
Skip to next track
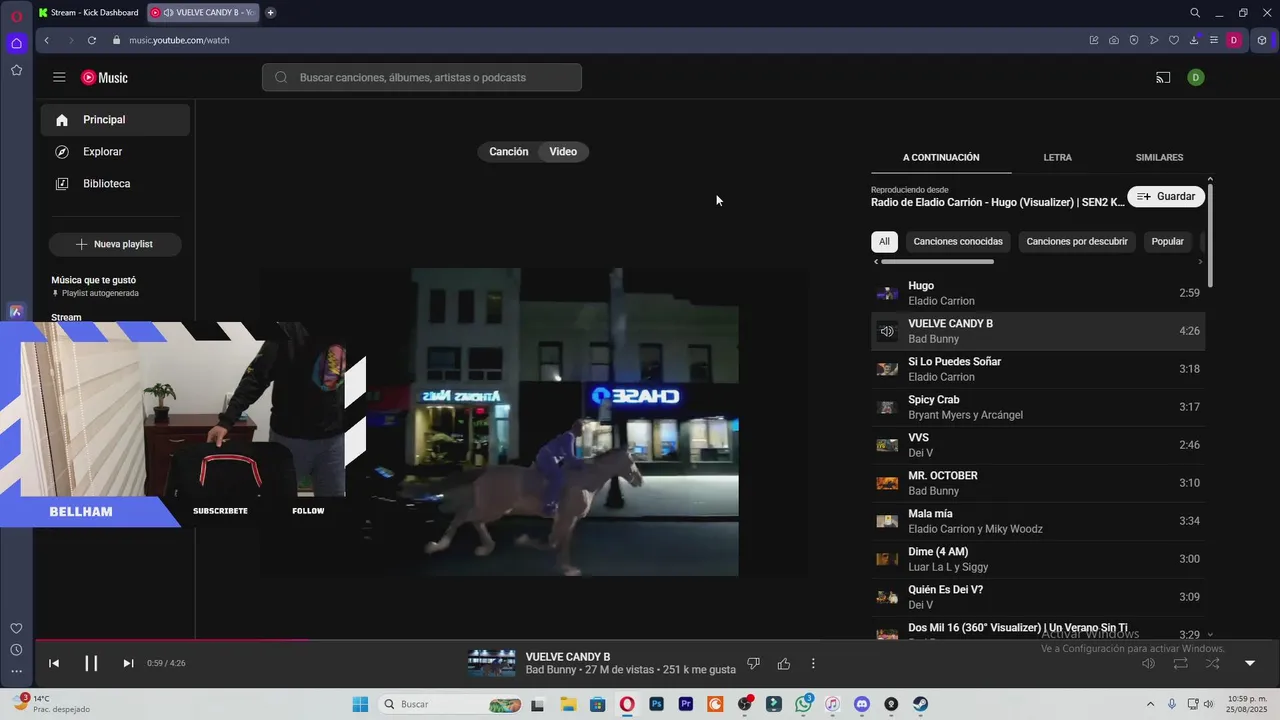(x=128, y=663)
